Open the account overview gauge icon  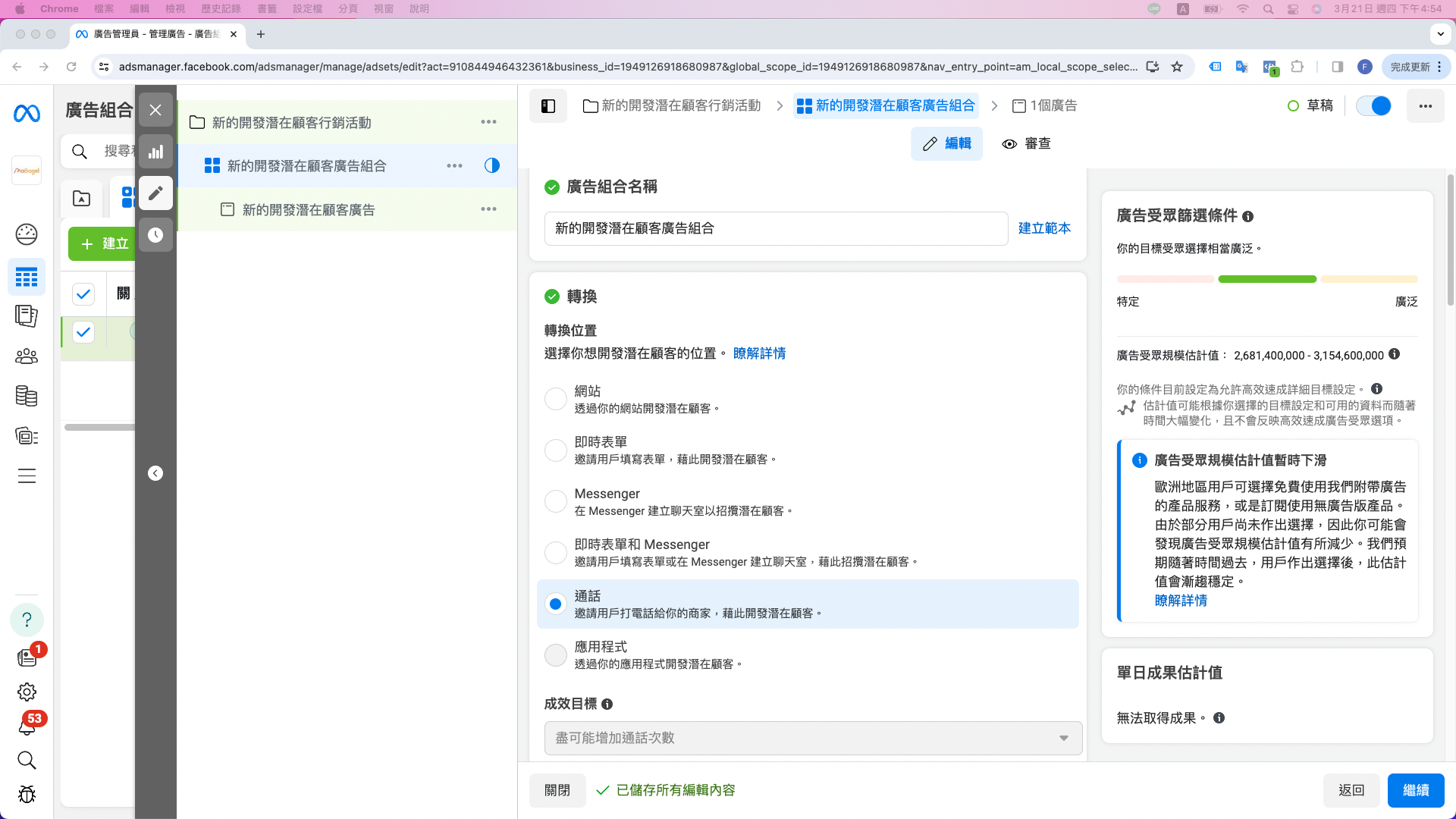click(x=27, y=234)
